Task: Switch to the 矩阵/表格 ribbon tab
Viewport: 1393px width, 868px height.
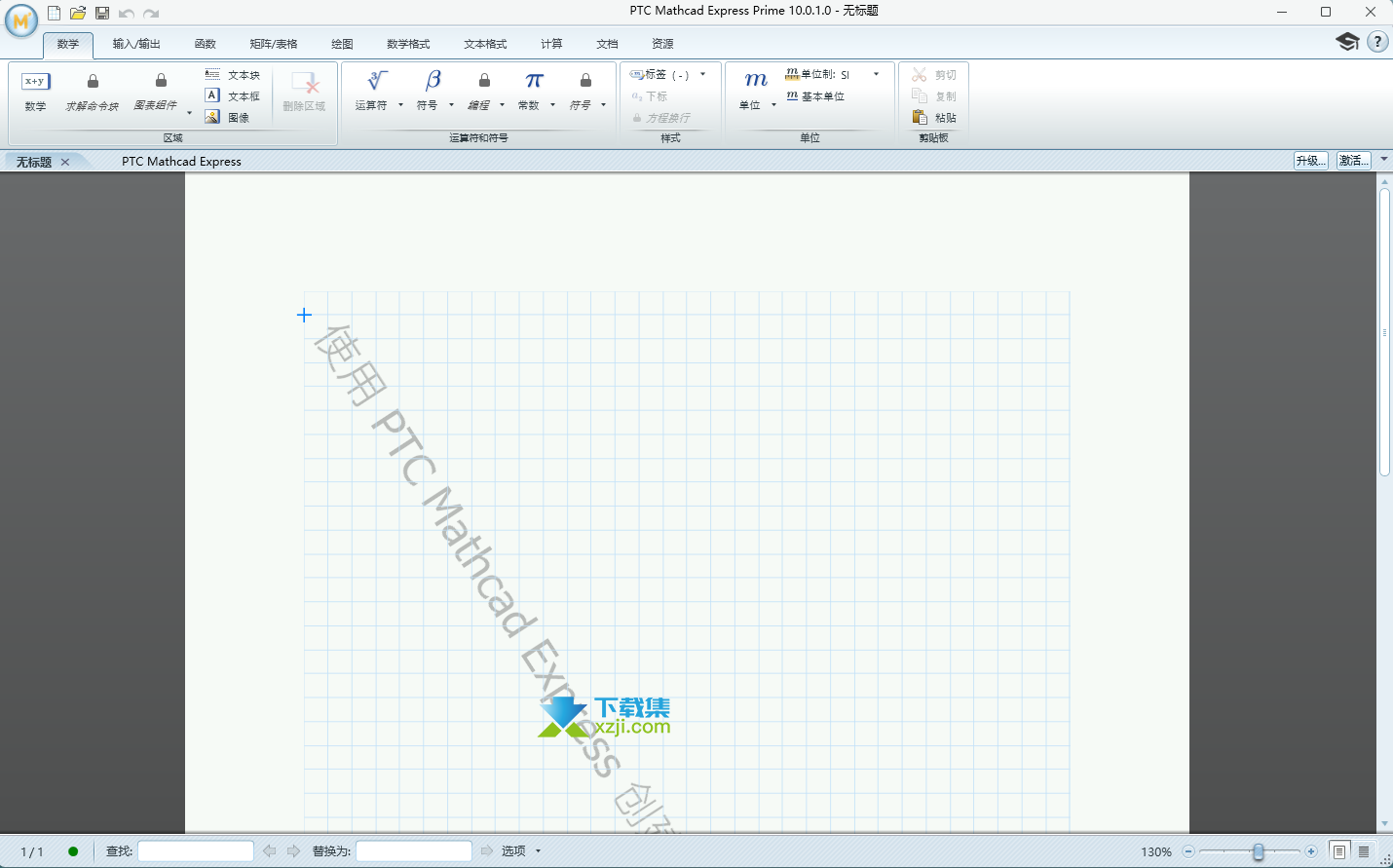Action: coord(274,44)
